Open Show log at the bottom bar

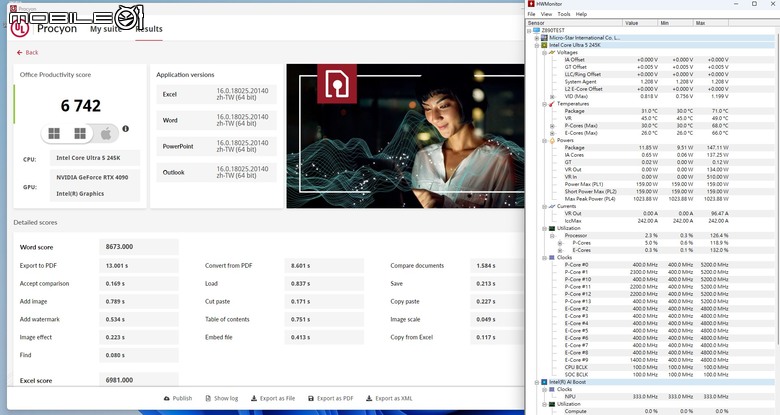(221, 398)
